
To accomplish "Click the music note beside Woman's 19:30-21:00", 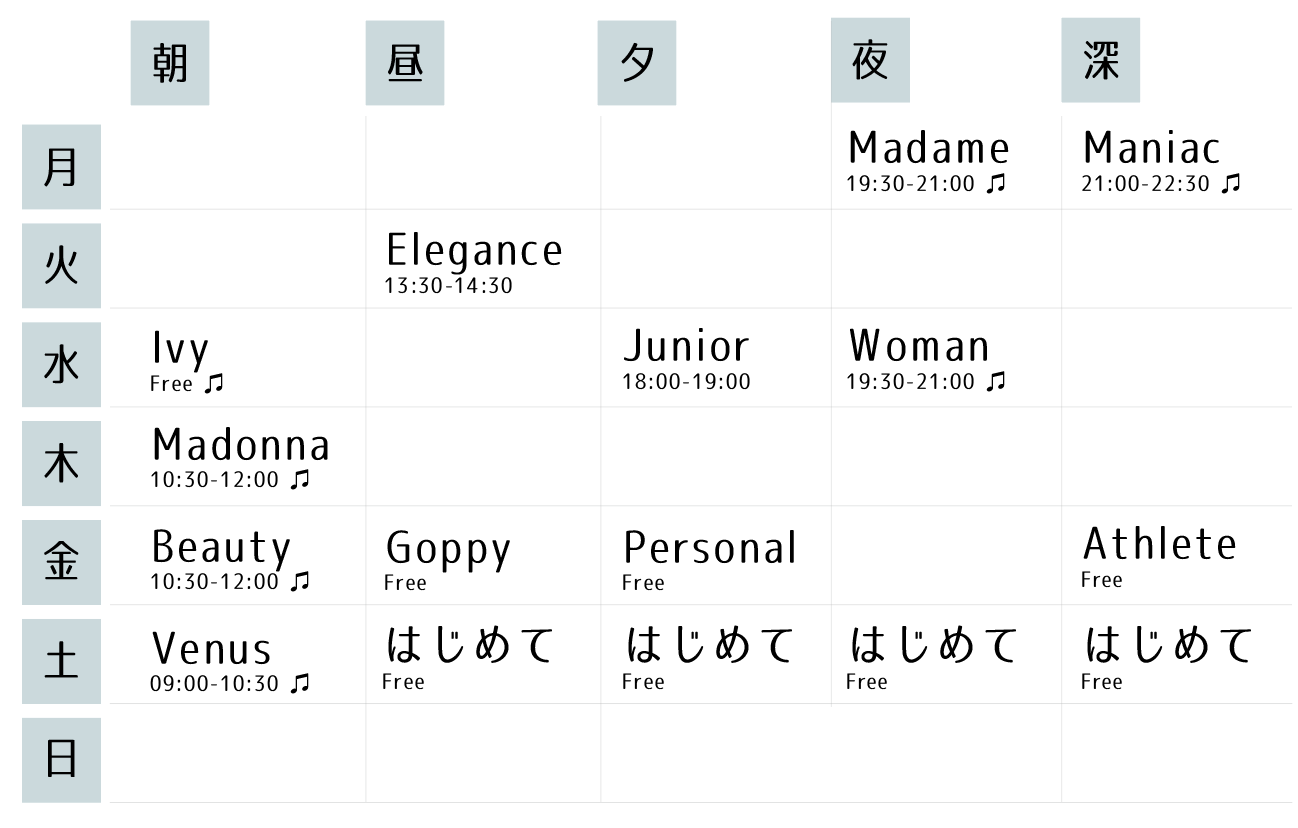I will (995, 381).
